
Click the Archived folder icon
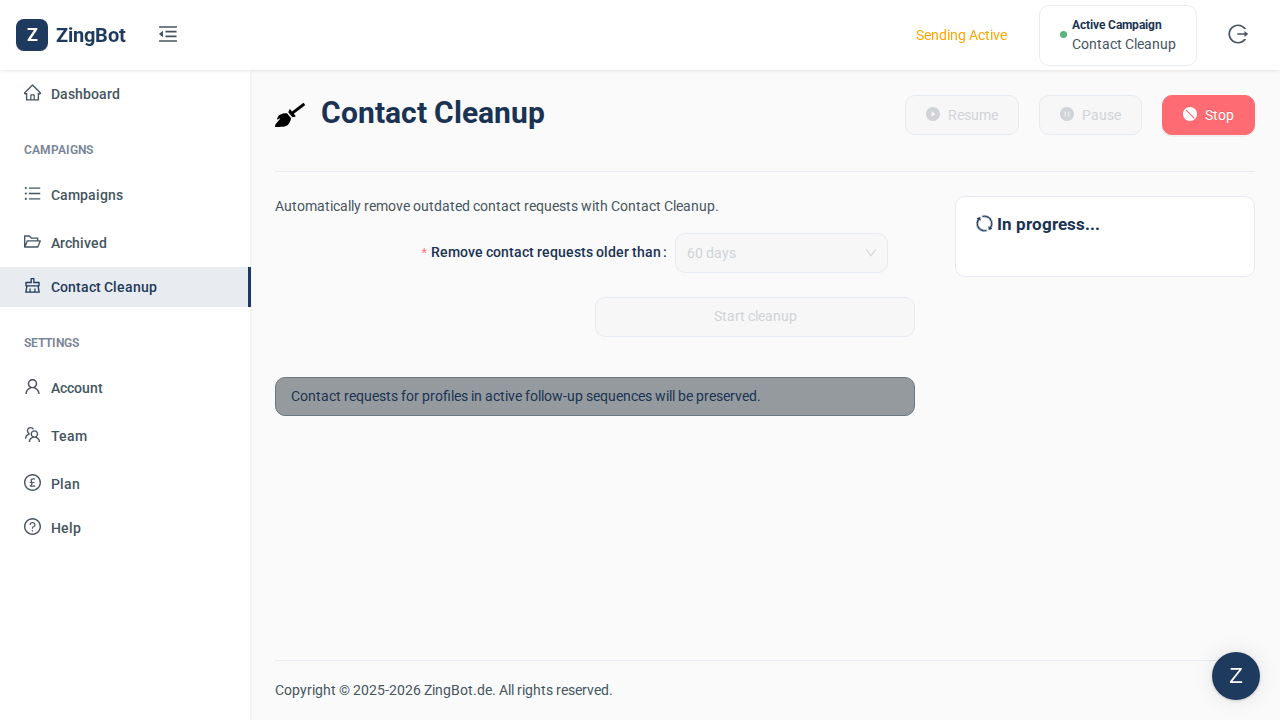coord(33,242)
